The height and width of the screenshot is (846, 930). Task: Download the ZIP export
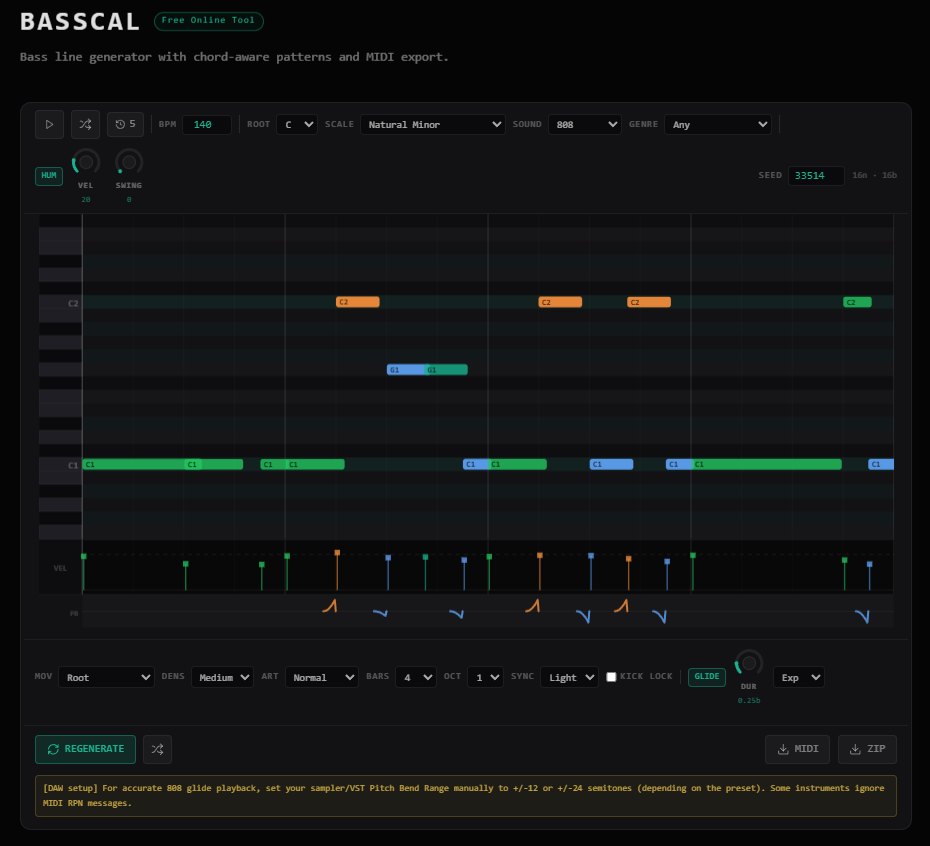(x=867, y=749)
